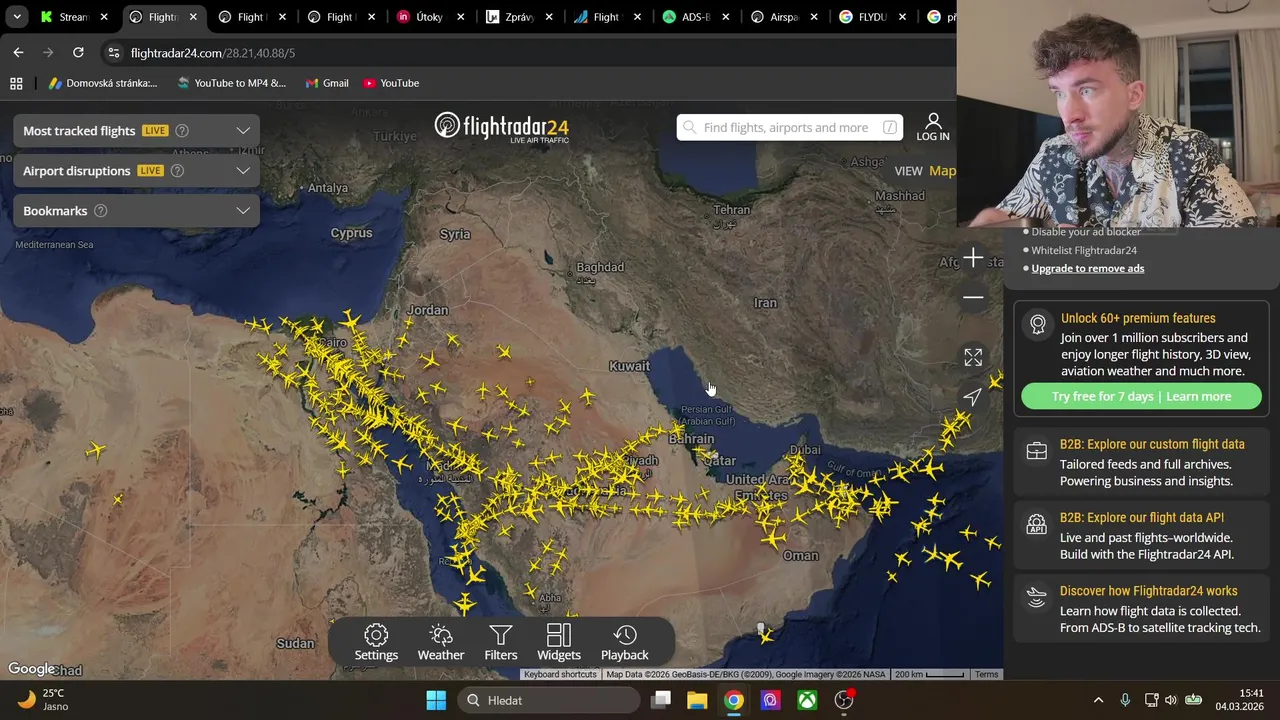The width and height of the screenshot is (1280, 720).
Task: Expand the Most tracked flights panel
Action: (243, 131)
